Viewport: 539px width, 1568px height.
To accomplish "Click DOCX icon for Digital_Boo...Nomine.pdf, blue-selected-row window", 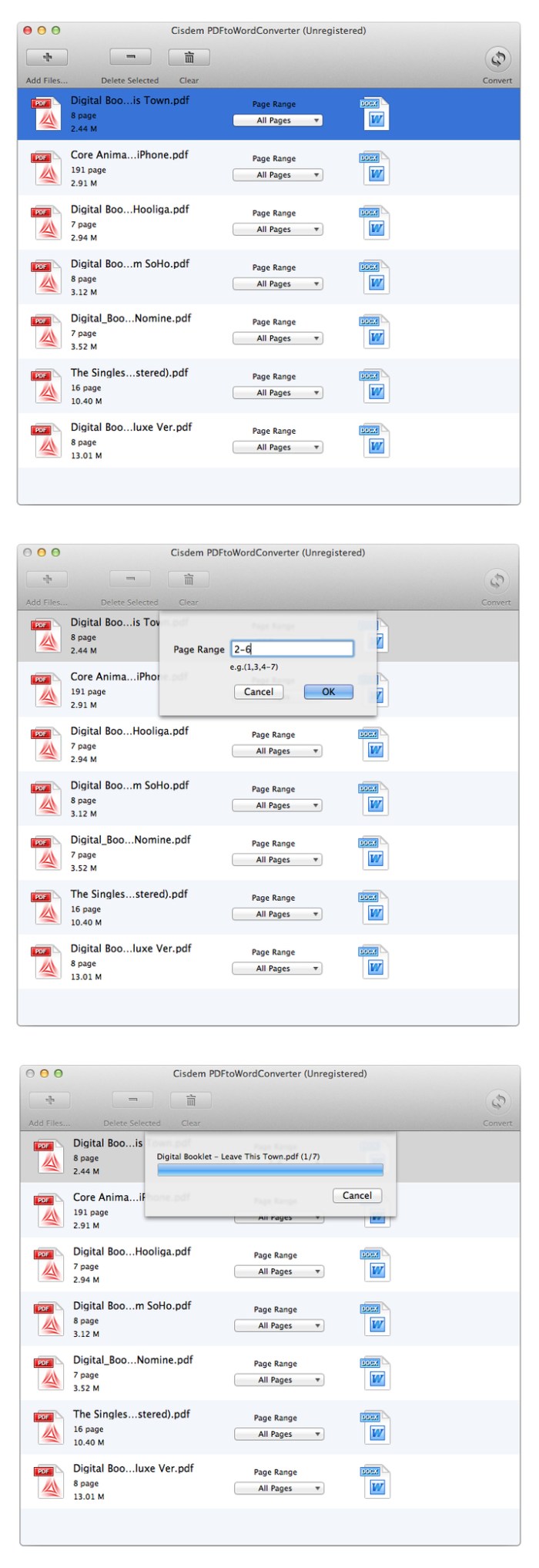I will pos(375,331).
